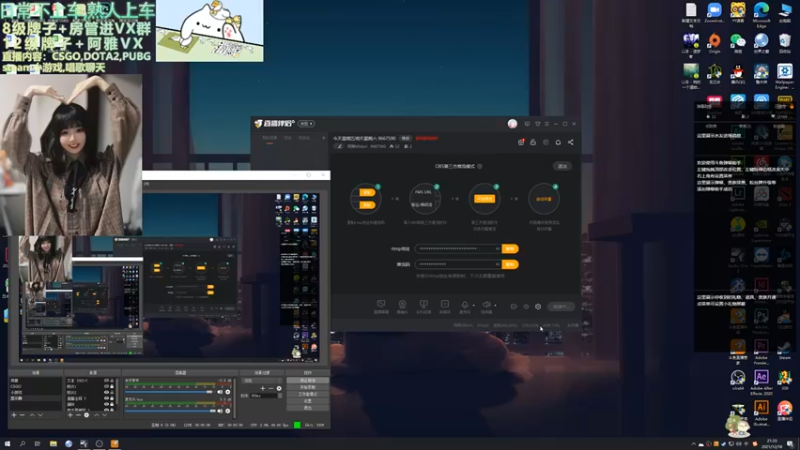Select the active left-panel tab with the orange underline
800x450 pixels.
[270, 138]
